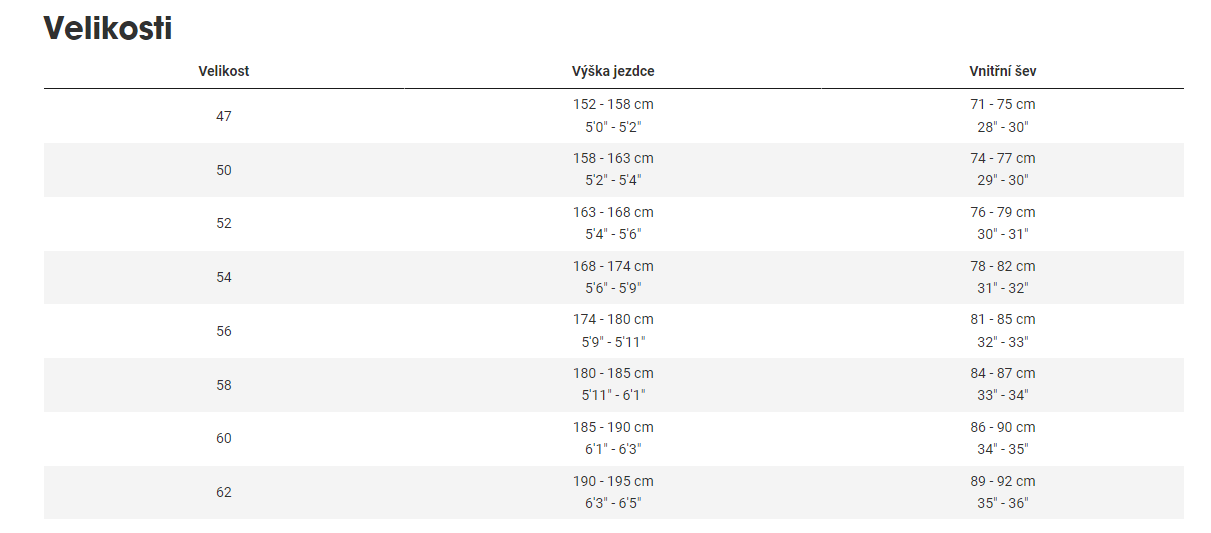Click the Výška jezdce column header
The width and height of the screenshot is (1211, 533).
[613, 71]
